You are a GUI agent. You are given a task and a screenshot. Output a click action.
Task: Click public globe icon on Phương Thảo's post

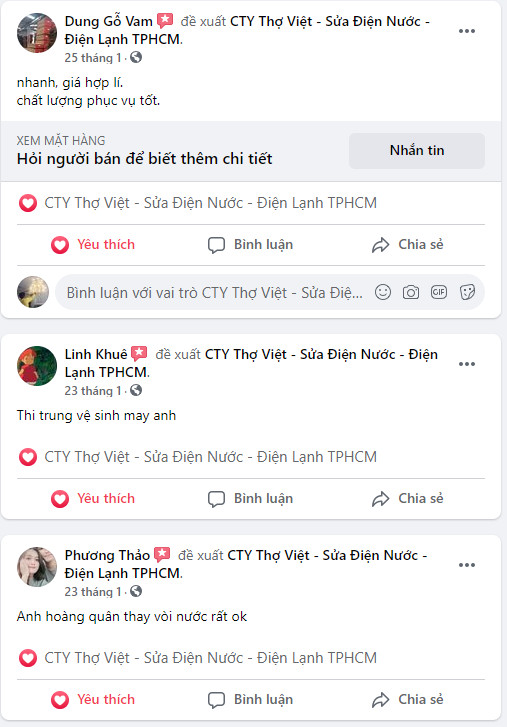[x=136, y=591]
